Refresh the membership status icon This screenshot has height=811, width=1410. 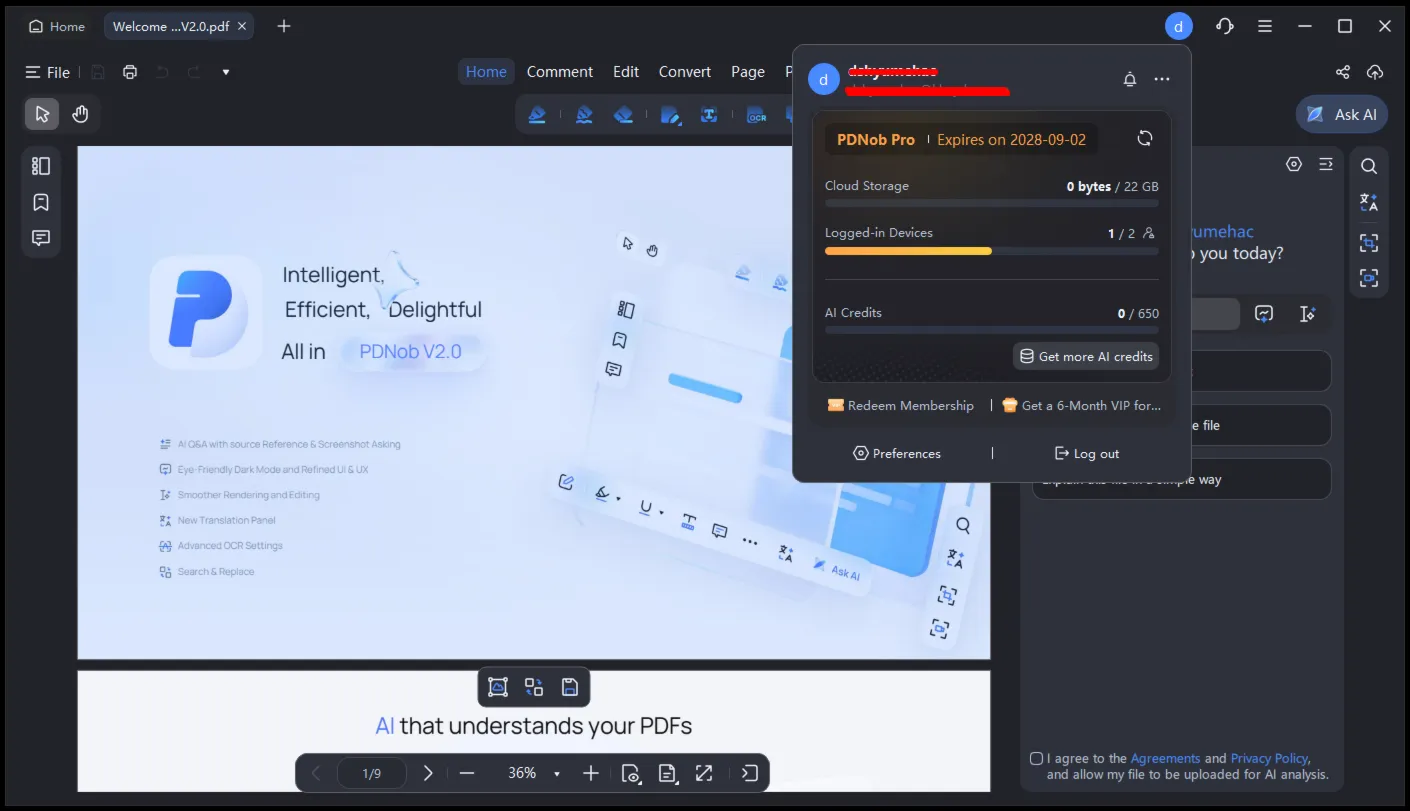click(x=1145, y=139)
